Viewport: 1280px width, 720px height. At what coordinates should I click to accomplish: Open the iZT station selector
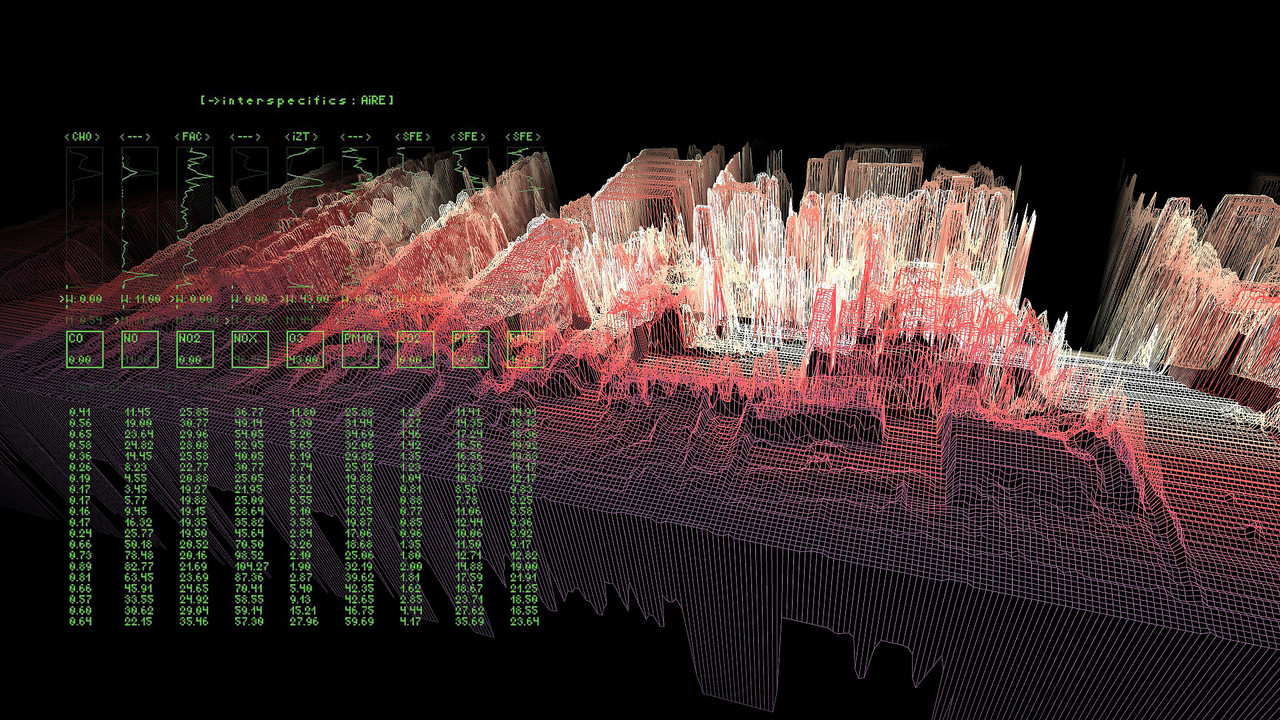tap(302, 136)
